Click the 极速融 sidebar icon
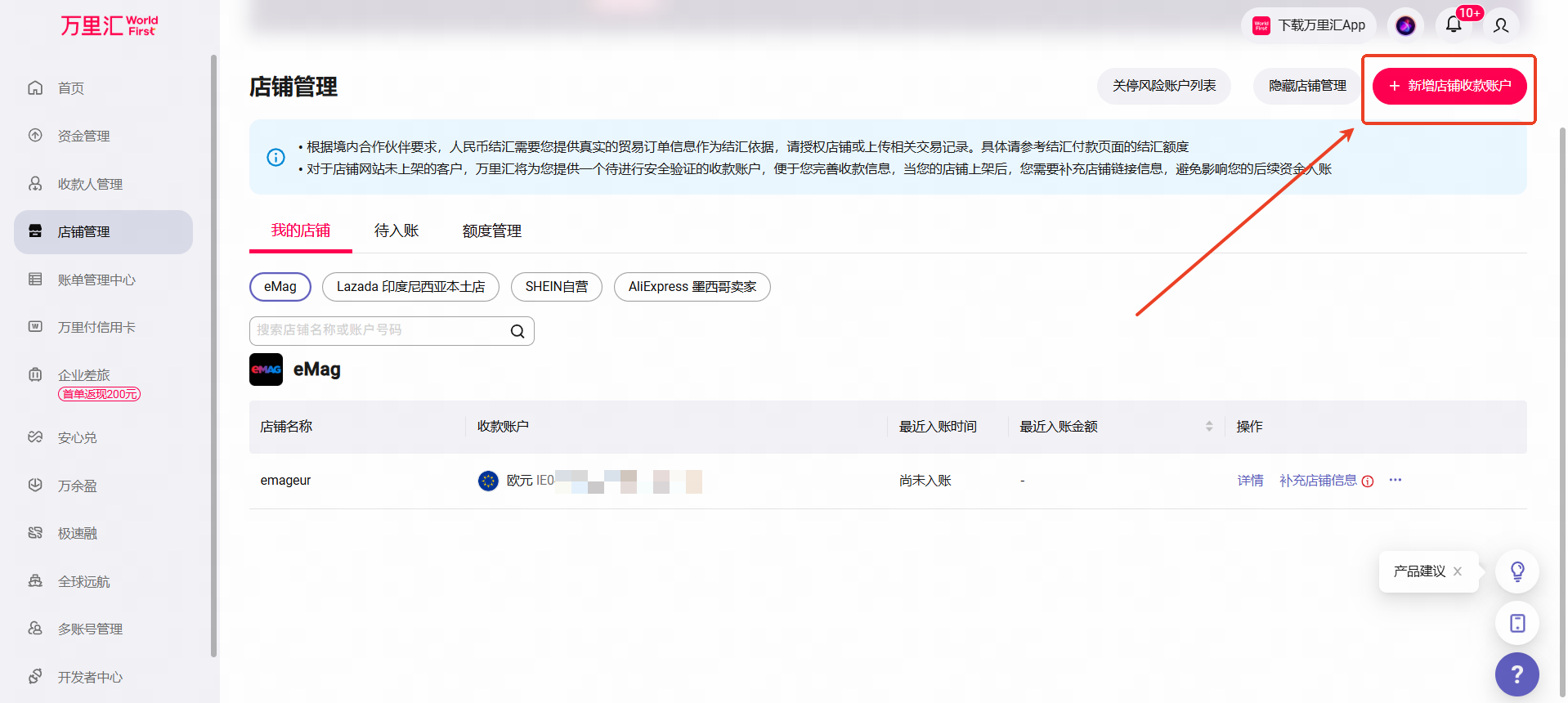This screenshot has width=1568, height=703. click(x=35, y=533)
